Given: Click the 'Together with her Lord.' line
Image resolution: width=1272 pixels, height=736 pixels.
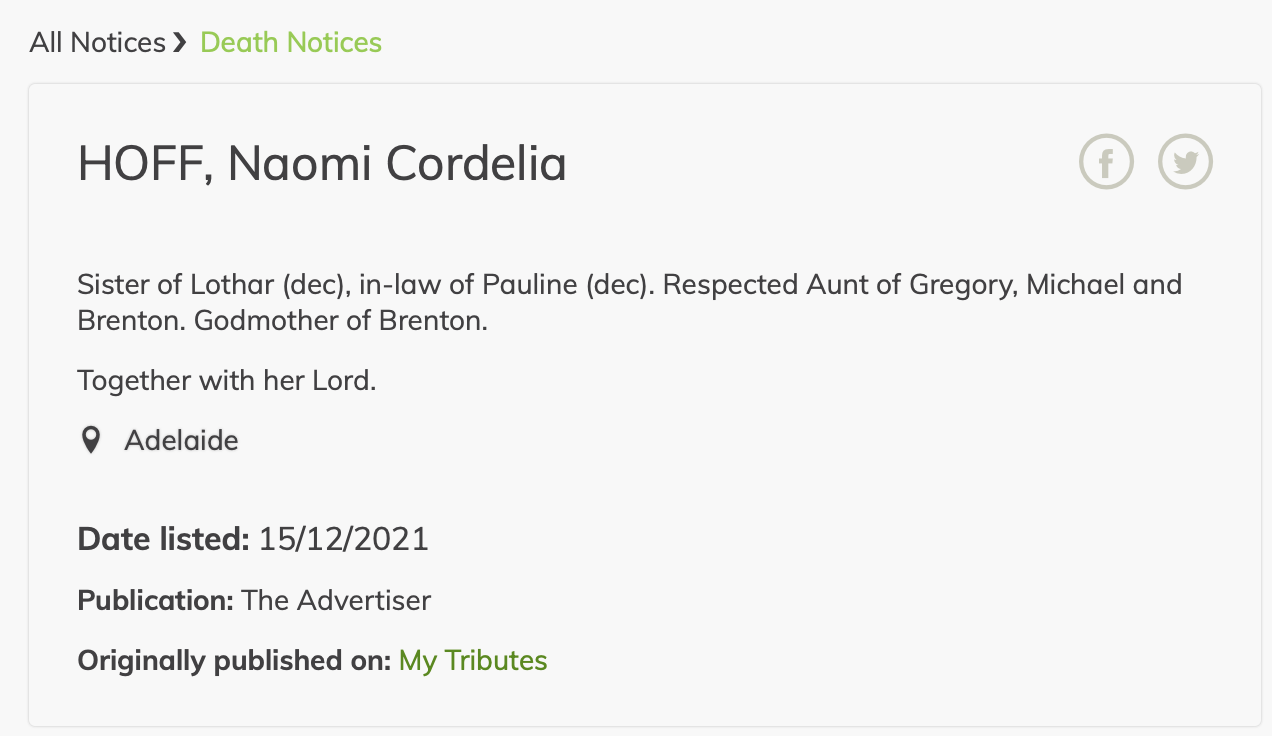Looking at the screenshot, I should 226,381.
